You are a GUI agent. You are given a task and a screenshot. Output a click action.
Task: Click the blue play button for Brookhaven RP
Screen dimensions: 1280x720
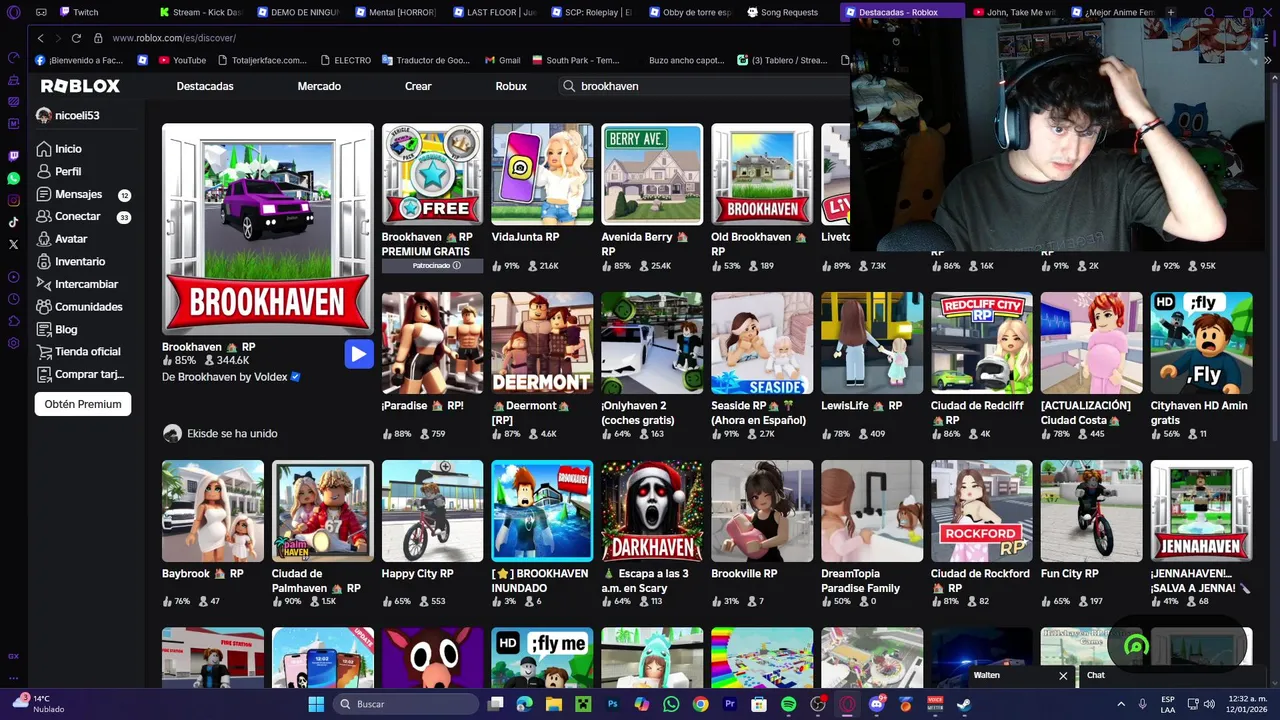[359, 354]
